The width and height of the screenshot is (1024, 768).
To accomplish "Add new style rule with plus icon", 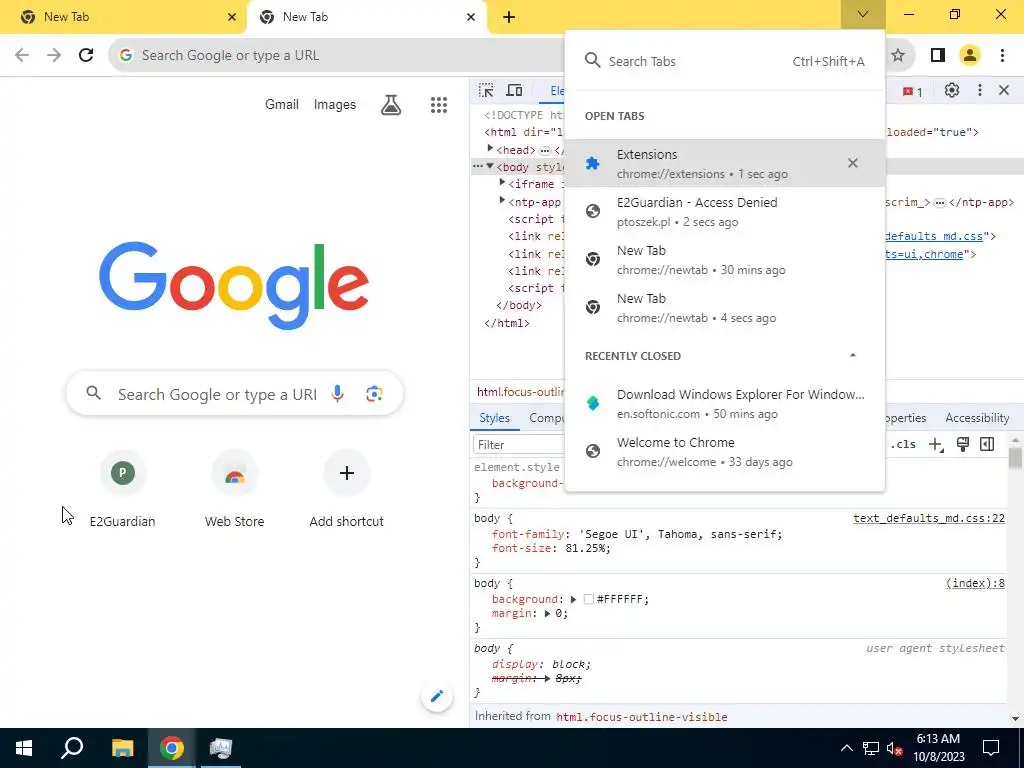I will pos(936,445).
